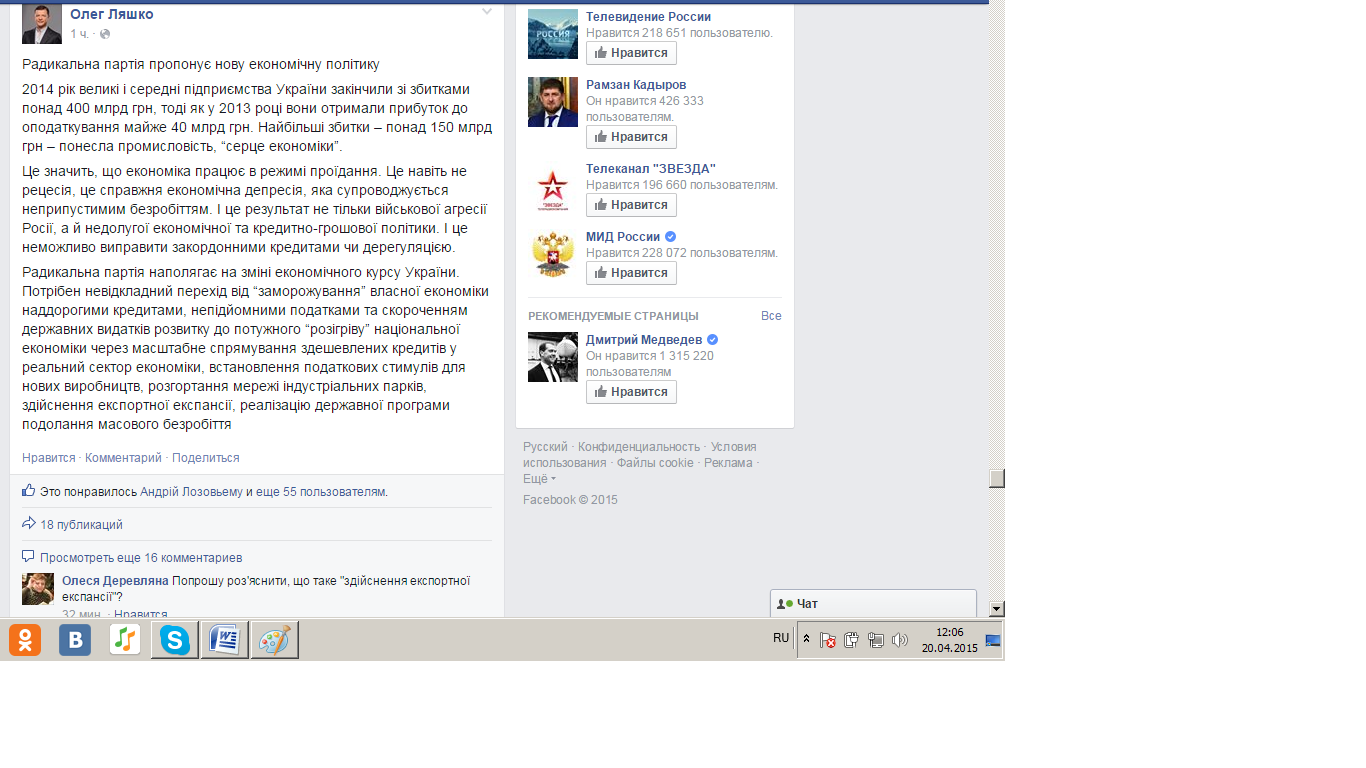
Task: Show hidden system tray icons
Action: [807, 639]
